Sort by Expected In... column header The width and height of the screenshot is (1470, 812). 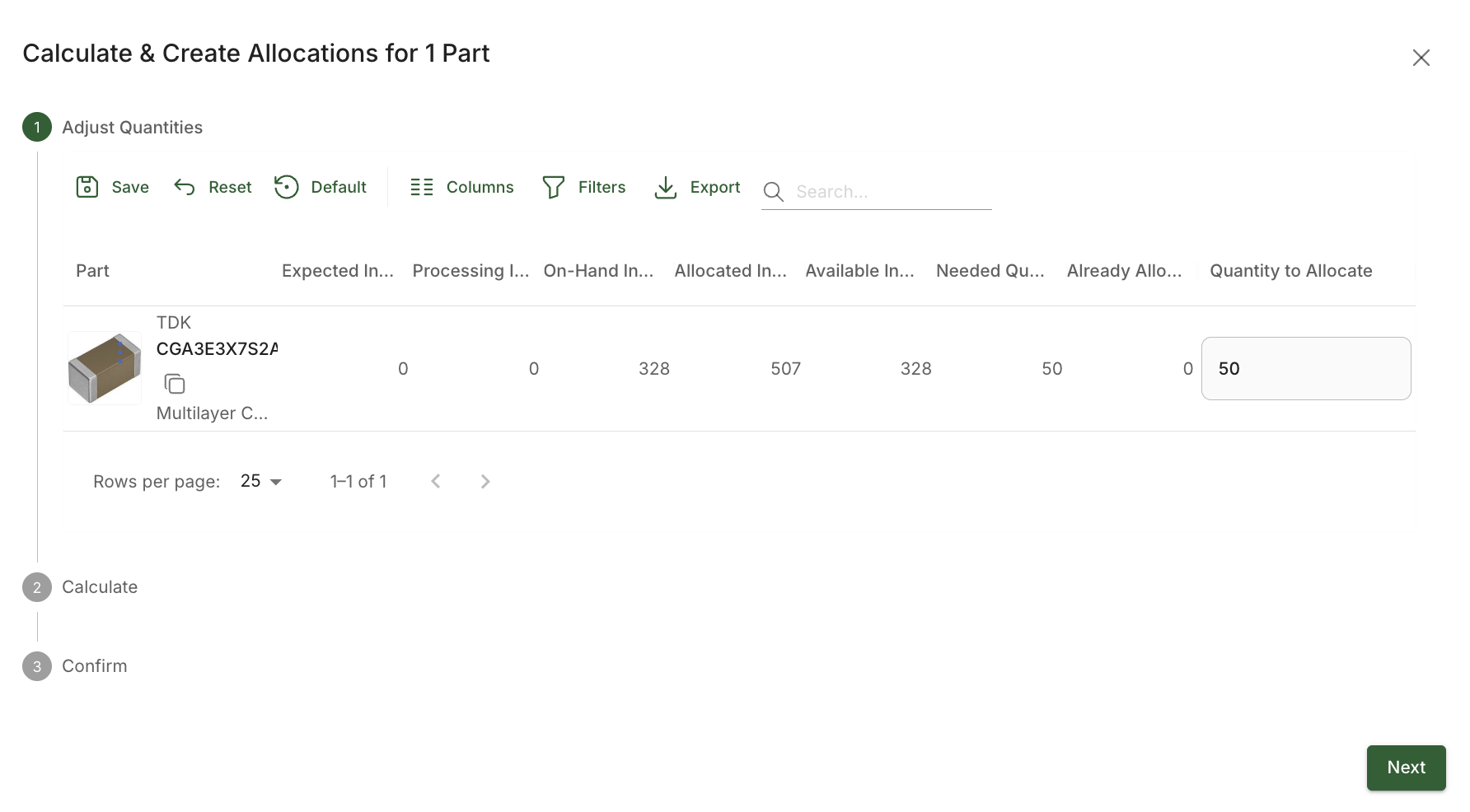tap(338, 271)
